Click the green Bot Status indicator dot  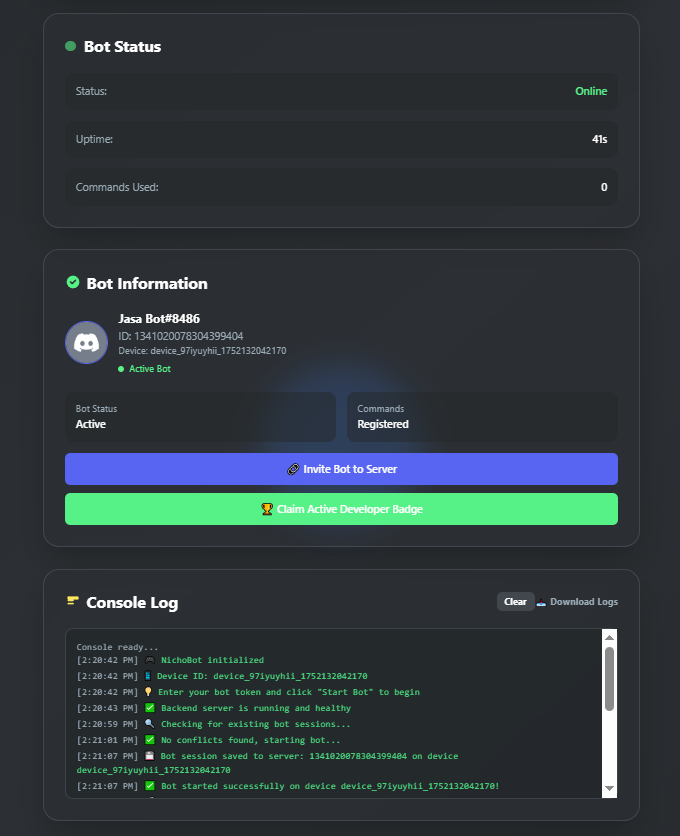(70, 46)
